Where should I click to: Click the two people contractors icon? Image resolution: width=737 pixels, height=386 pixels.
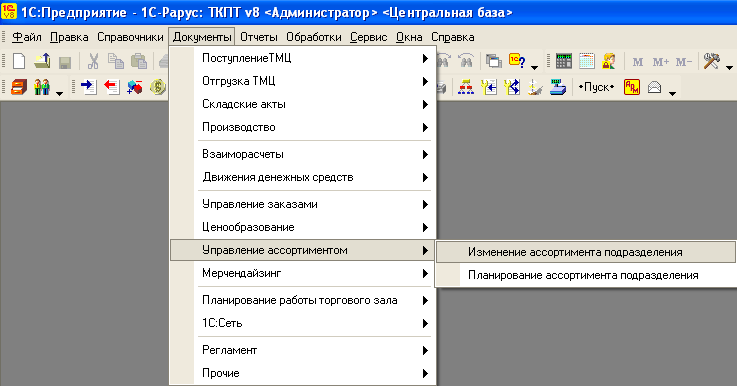point(42,87)
